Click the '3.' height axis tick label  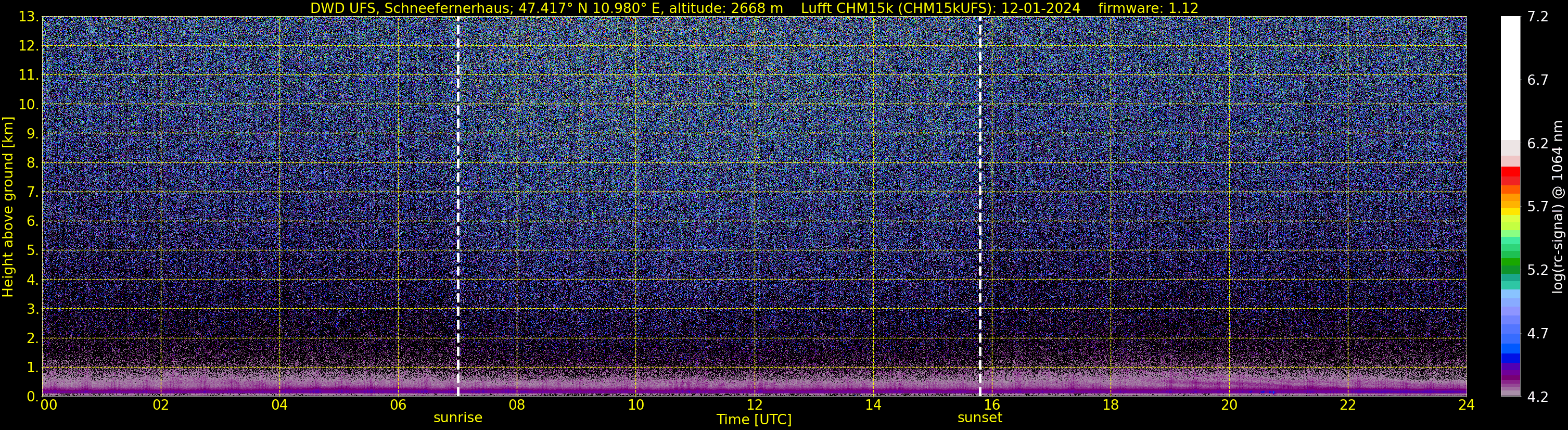pos(33,309)
